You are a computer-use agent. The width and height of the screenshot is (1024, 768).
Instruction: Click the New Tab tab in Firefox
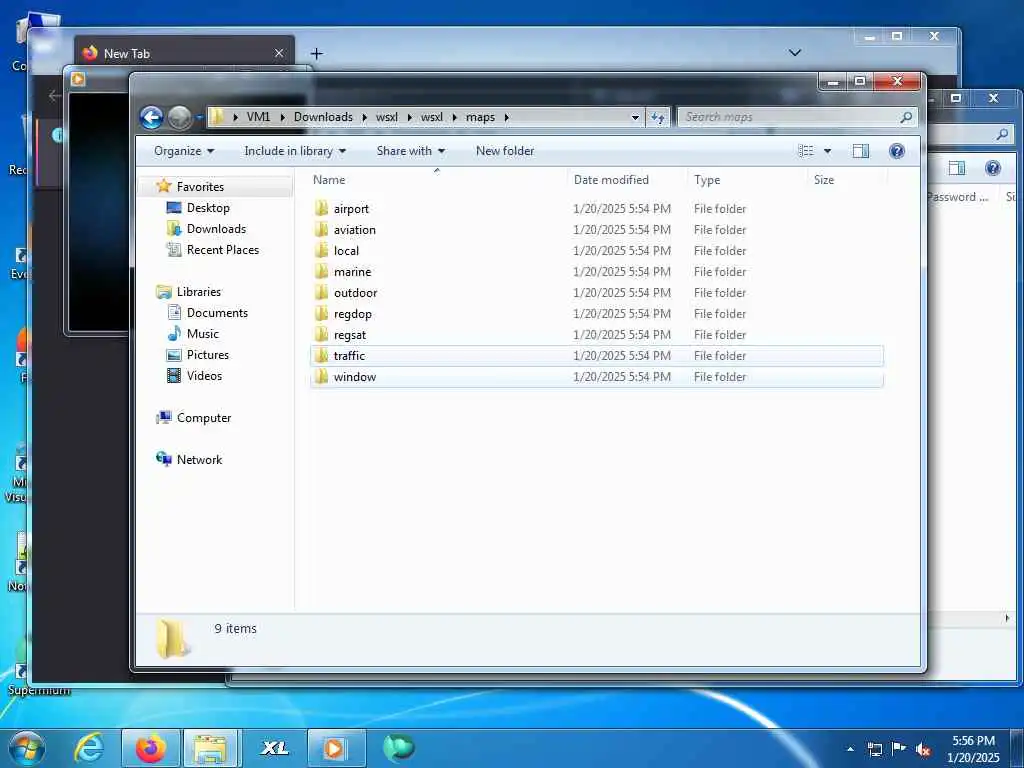185,52
